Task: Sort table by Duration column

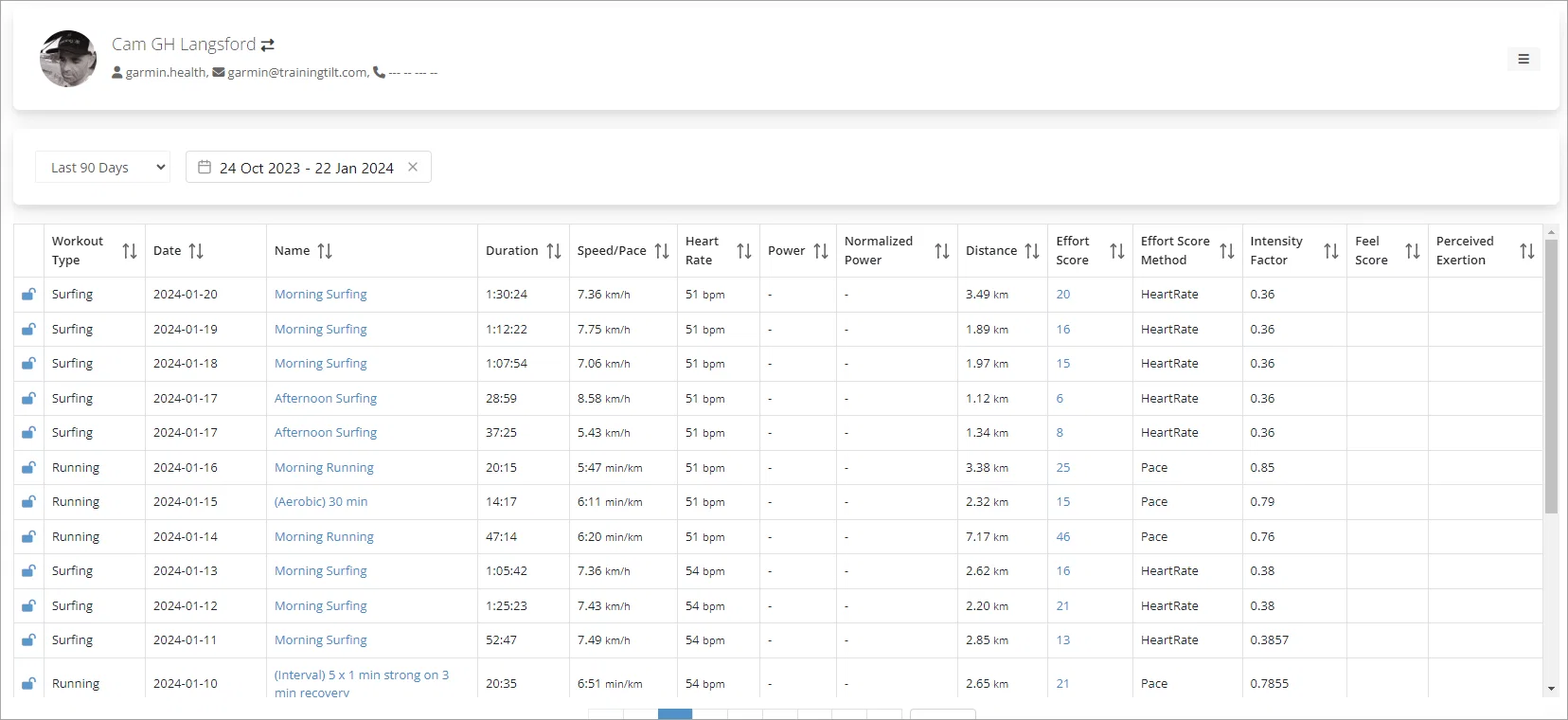Action: click(x=554, y=251)
